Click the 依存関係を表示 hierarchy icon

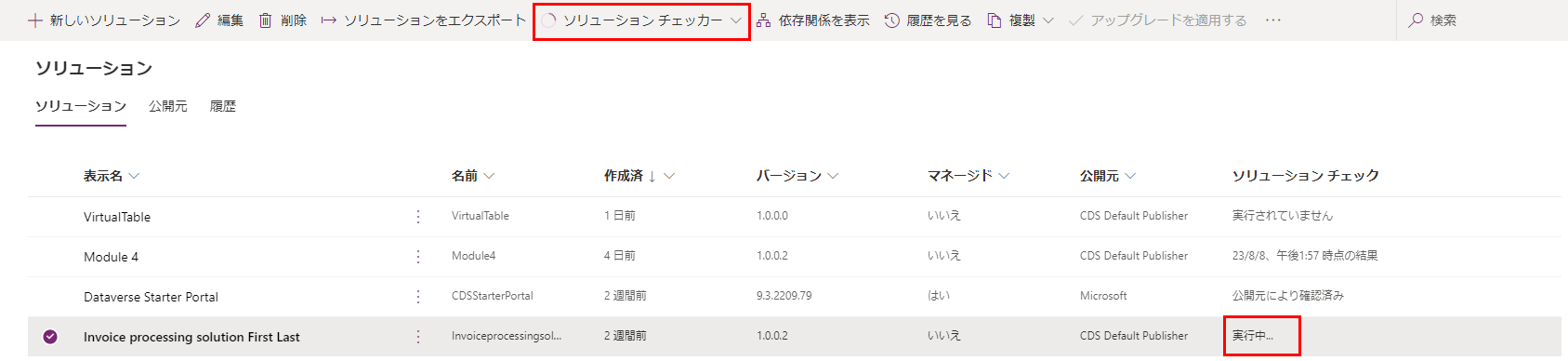[763, 20]
